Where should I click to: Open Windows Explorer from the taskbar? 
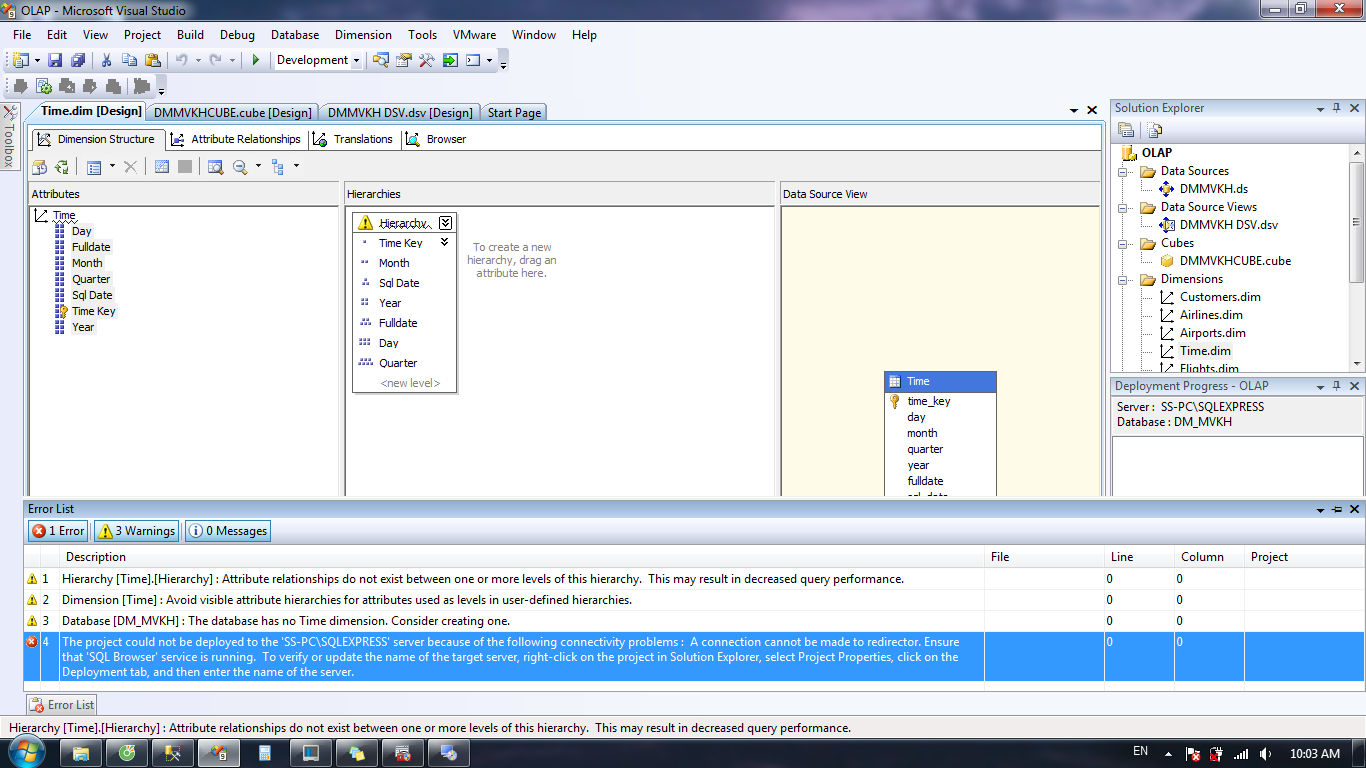(x=81, y=753)
